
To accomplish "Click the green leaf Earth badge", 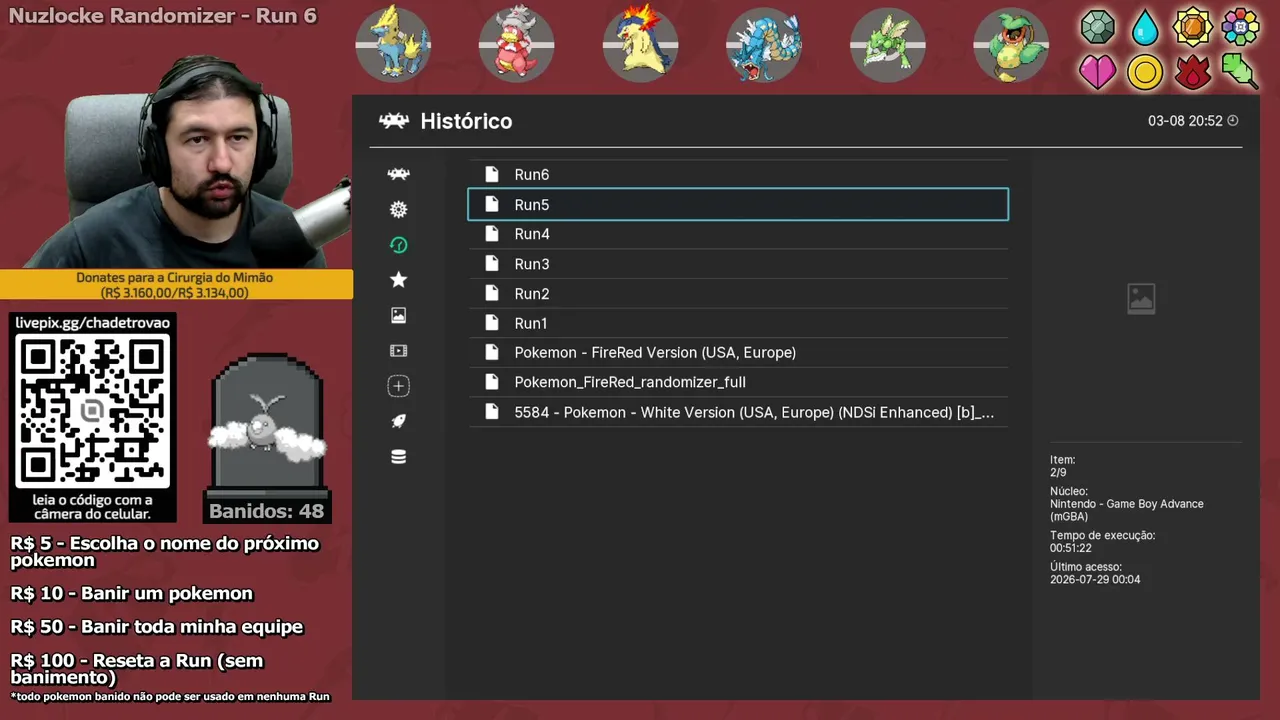I will (1240, 72).
